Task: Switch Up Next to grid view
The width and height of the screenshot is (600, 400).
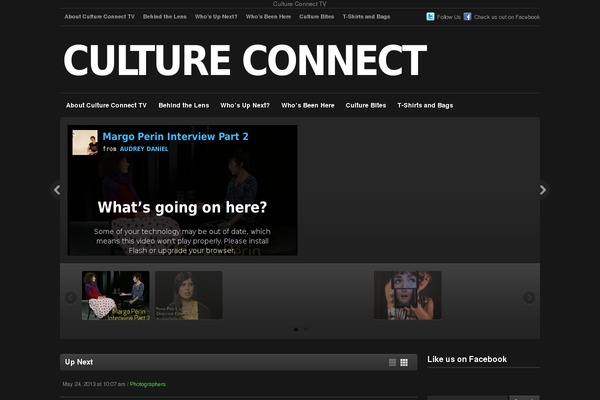Action: coord(404,362)
